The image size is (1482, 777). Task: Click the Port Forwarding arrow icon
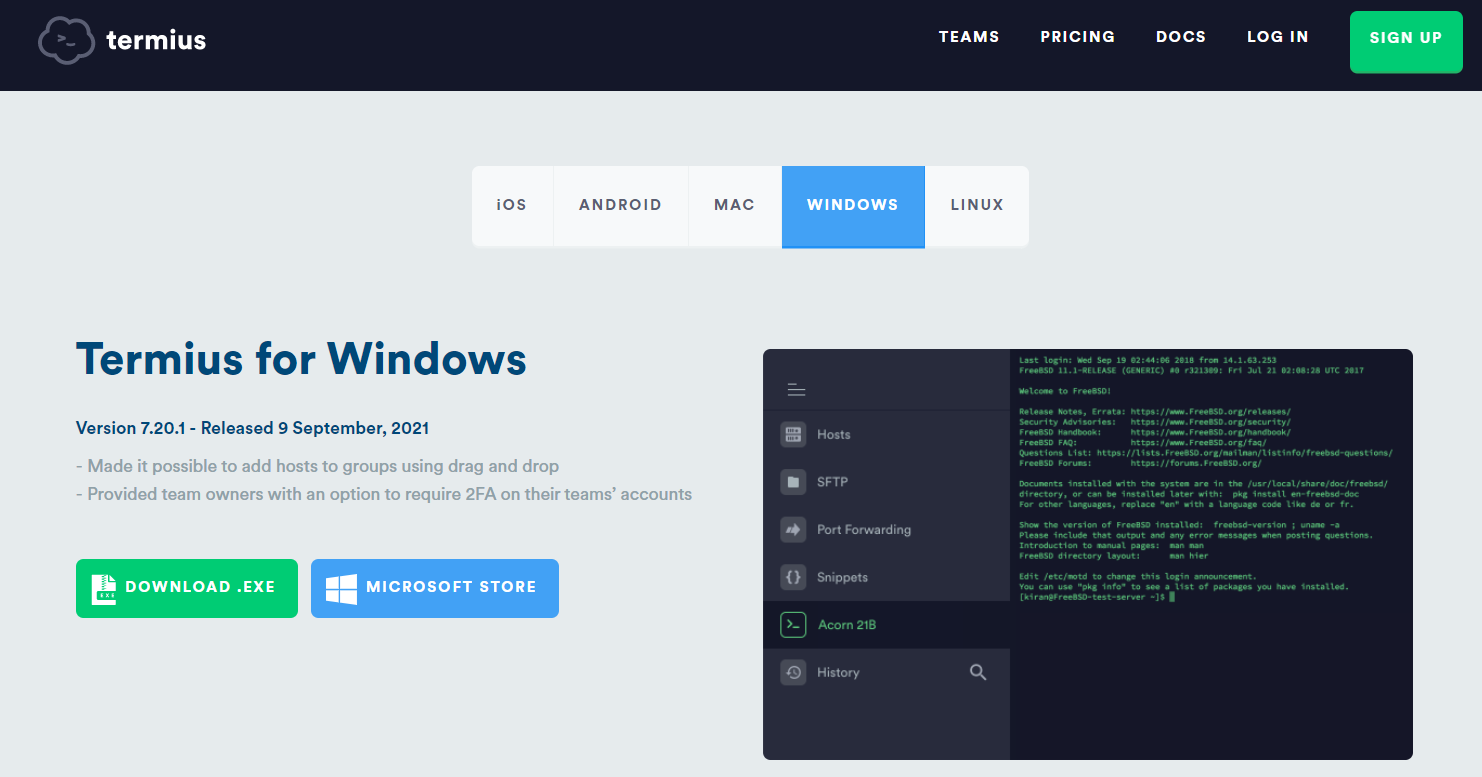793,529
